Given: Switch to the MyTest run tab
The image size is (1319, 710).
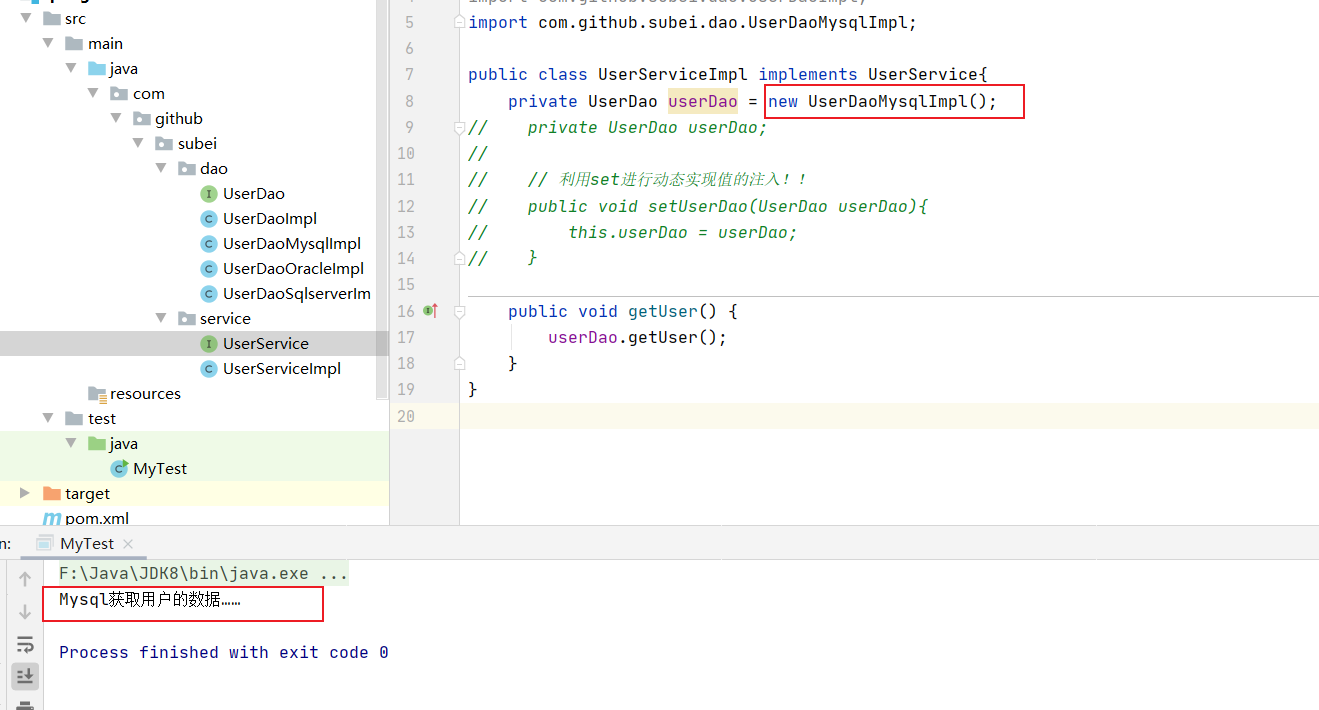Looking at the screenshot, I should [87, 544].
